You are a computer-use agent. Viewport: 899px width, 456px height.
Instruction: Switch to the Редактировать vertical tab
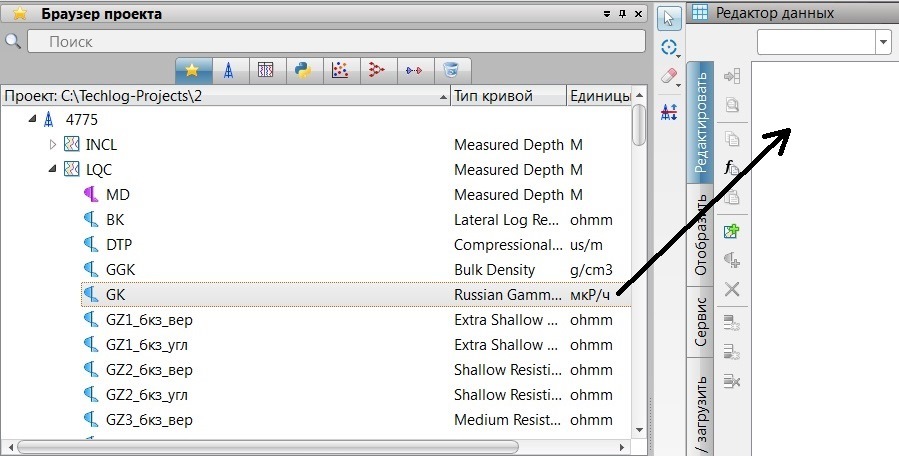tap(700, 122)
